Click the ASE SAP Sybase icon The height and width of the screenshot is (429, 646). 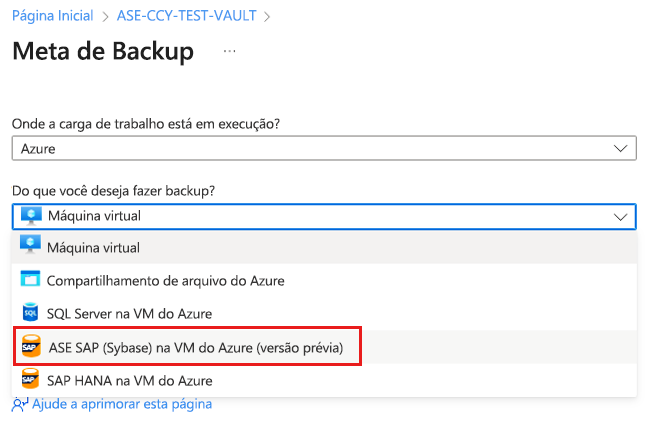30,347
